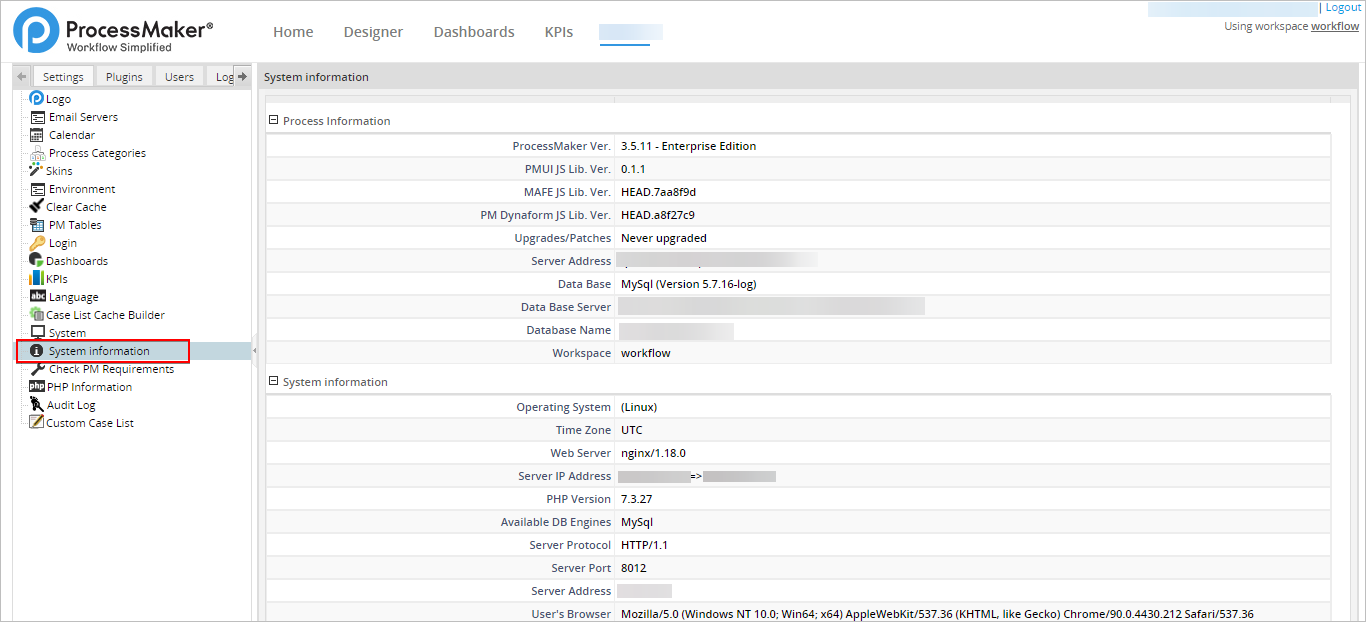Image resolution: width=1366 pixels, height=622 pixels.
Task: Click the Logo icon in settings list
Action: pyautogui.click(x=37, y=99)
